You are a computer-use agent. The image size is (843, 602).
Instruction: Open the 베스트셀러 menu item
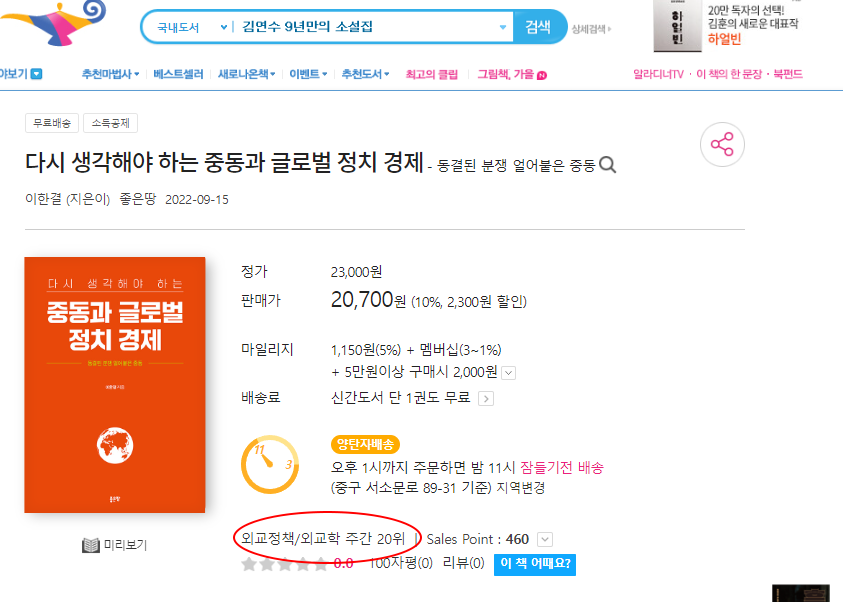pyautogui.click(x=178, y=74)
